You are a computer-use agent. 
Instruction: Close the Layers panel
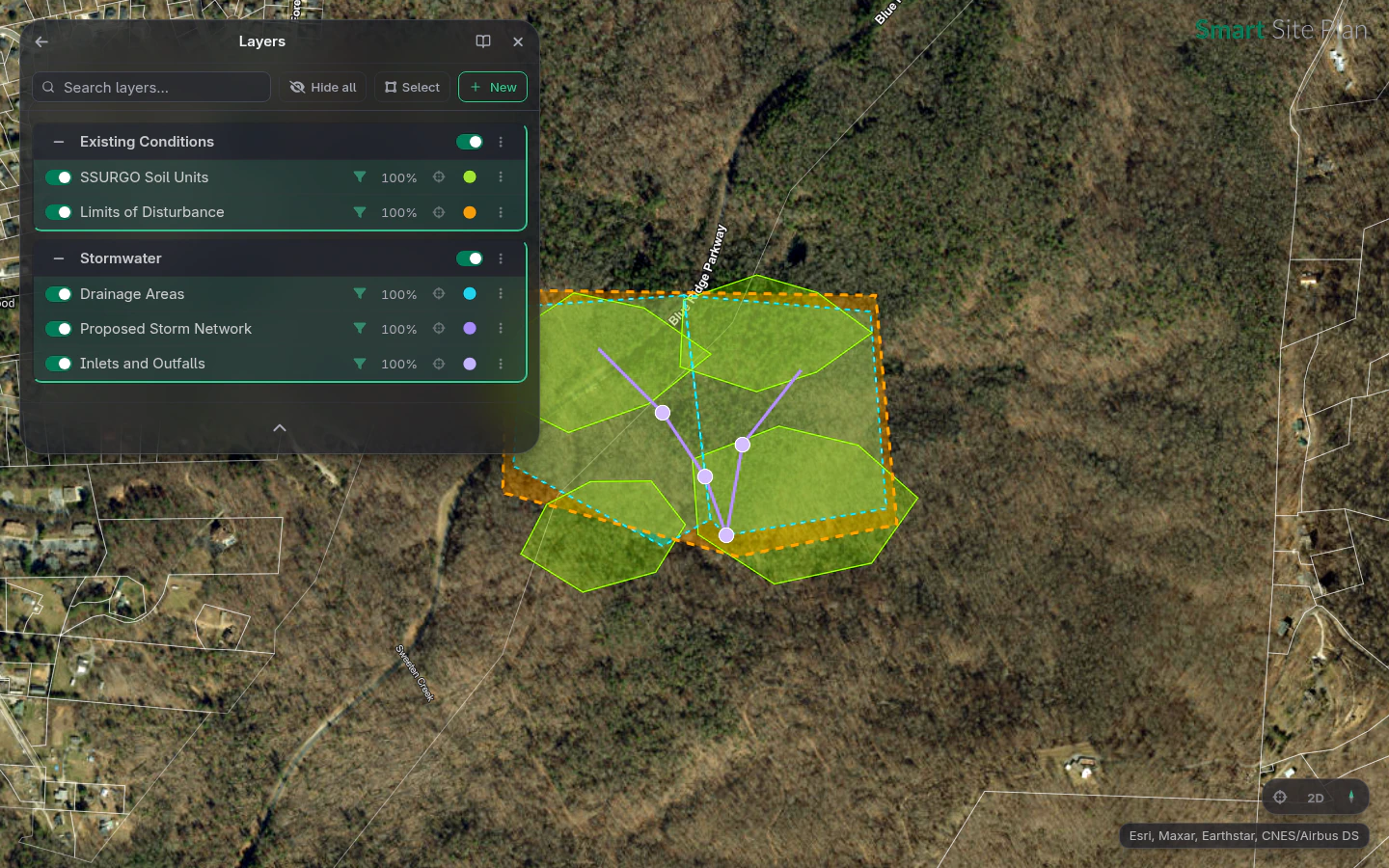[x=518, y=41]
